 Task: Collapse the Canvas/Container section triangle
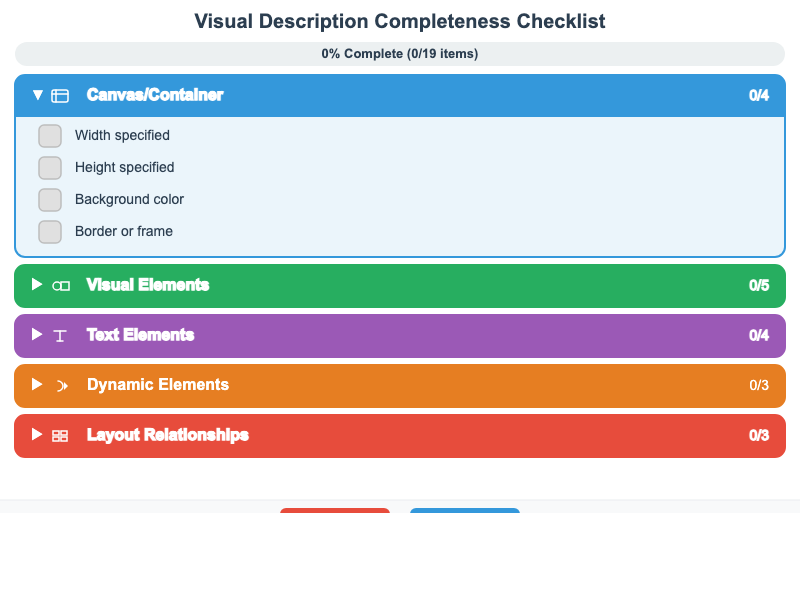37,95
